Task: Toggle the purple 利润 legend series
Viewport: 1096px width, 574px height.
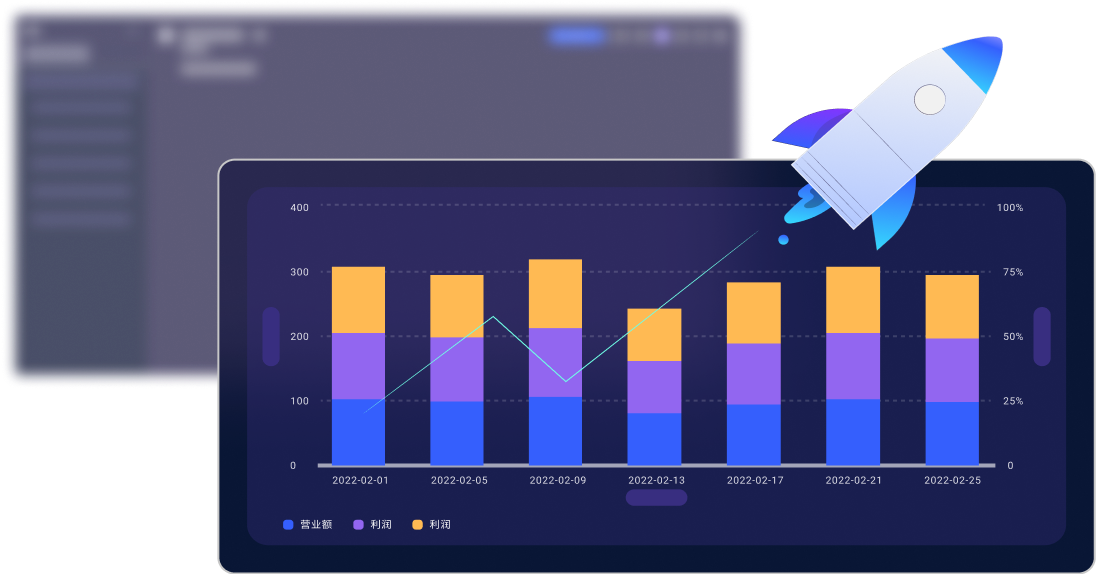Action: 380,524
